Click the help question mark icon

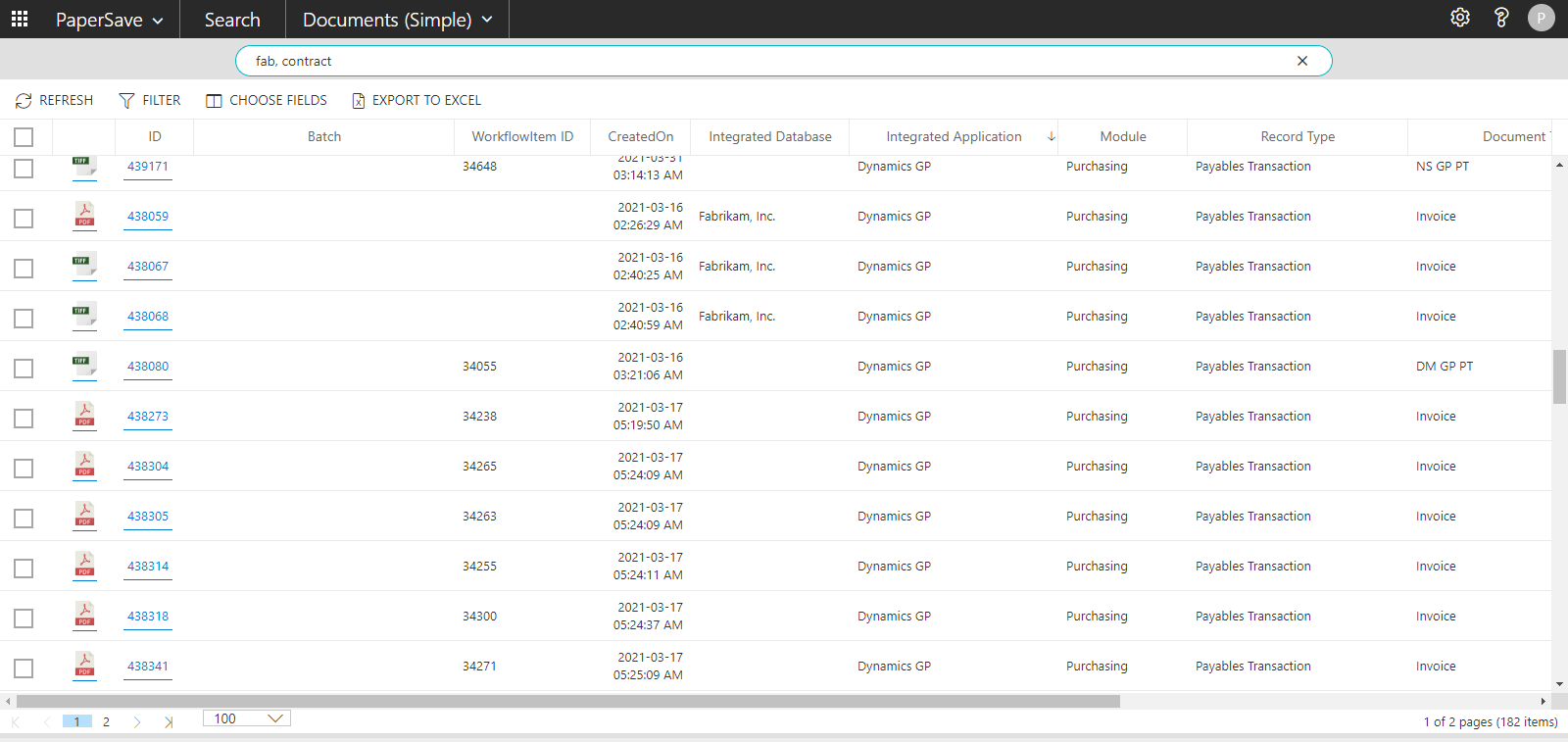coord(1500,18)
